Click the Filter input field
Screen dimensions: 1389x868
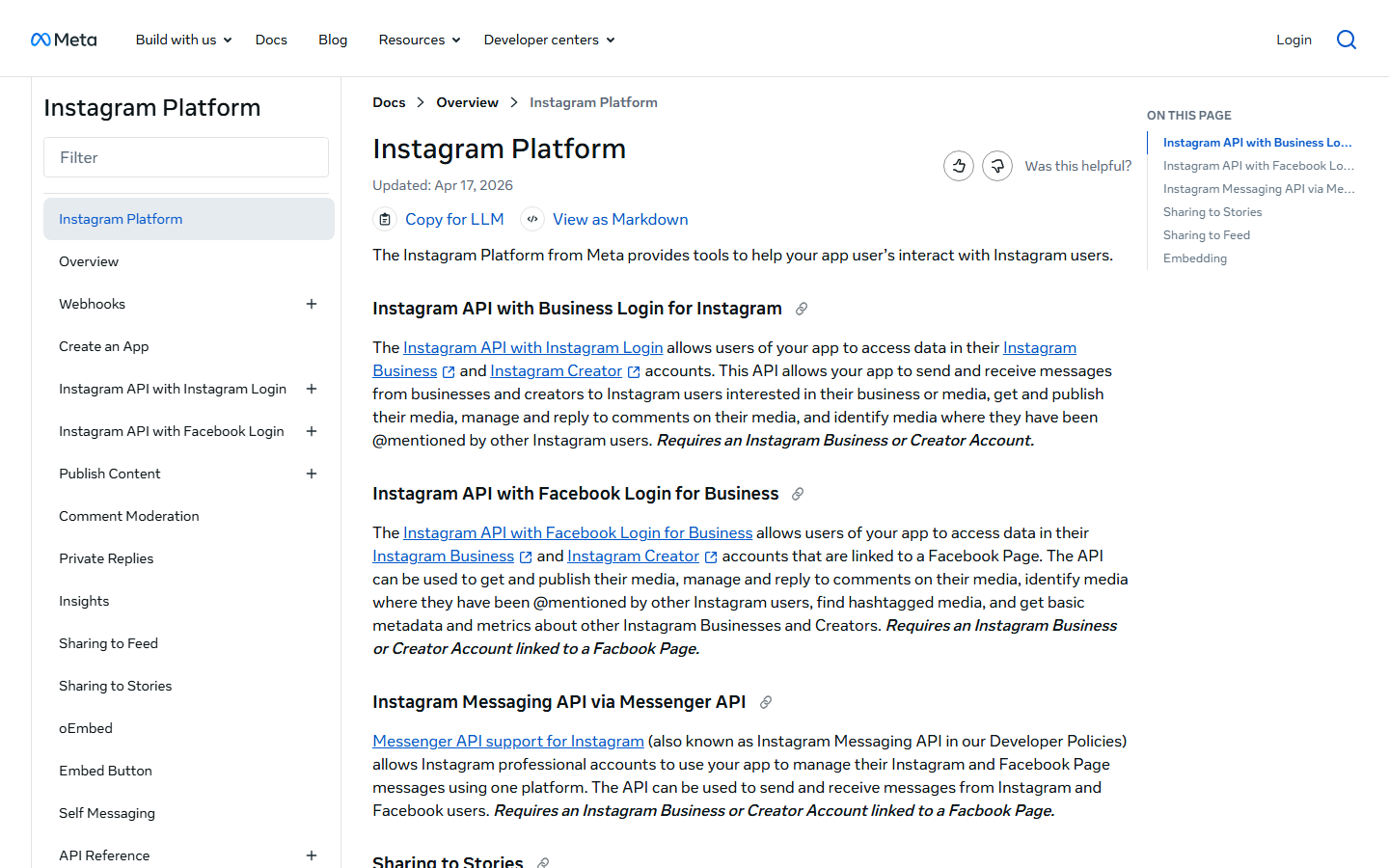click(186, 157)
